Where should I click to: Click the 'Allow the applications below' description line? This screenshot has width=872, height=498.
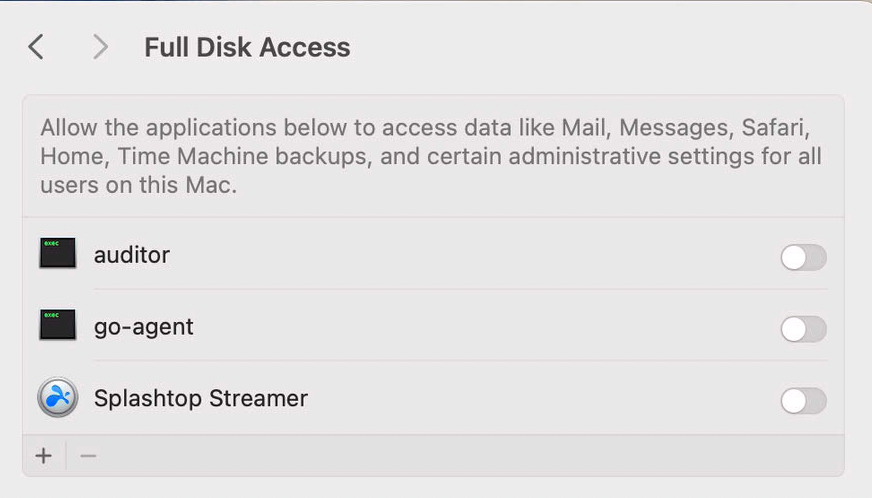425,128
